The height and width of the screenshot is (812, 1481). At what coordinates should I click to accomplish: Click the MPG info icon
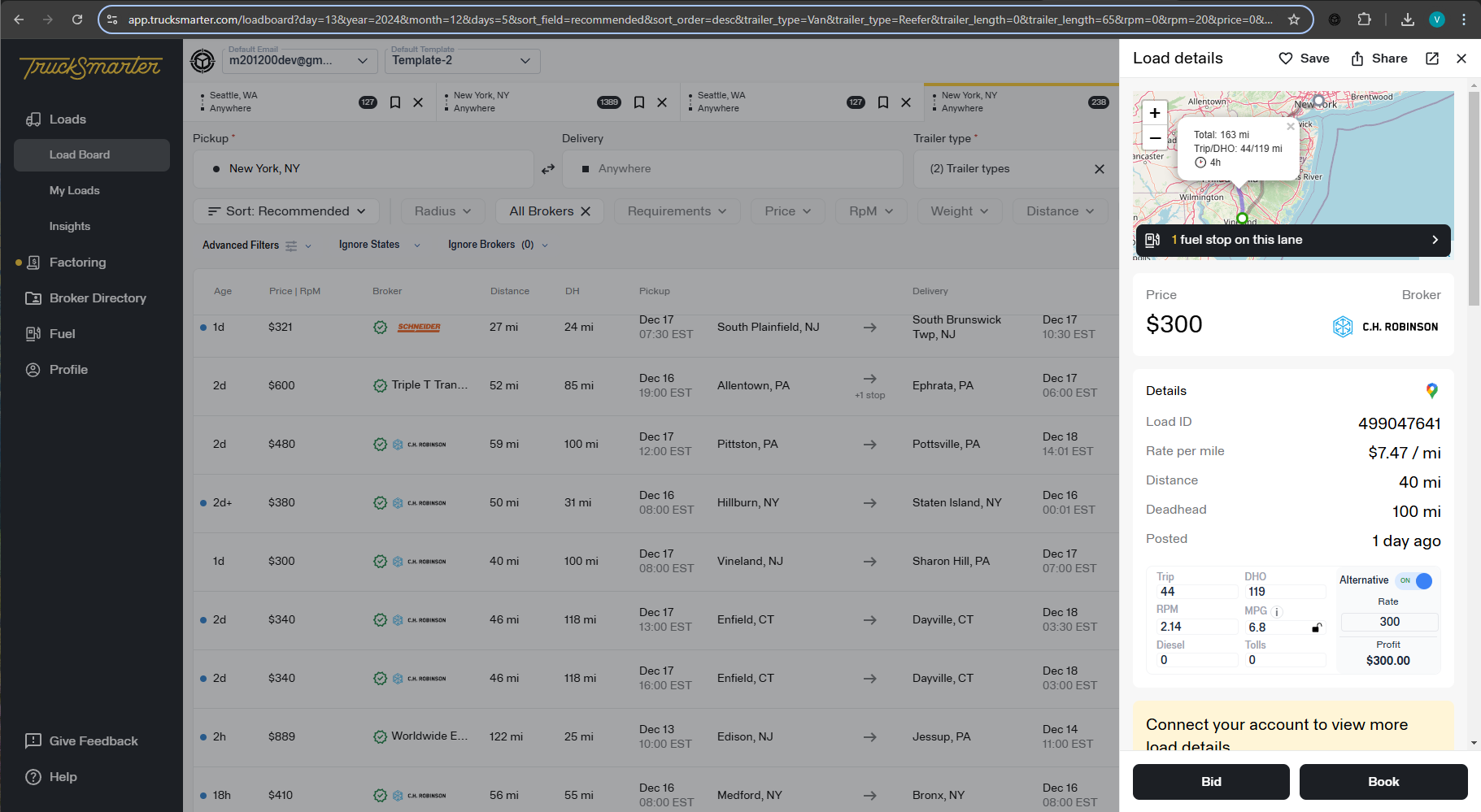pyautogui.click(x=1277, y=611)
